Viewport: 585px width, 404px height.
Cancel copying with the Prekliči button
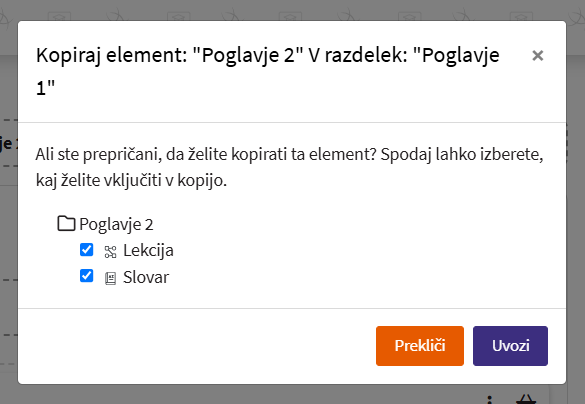[420, 346]
